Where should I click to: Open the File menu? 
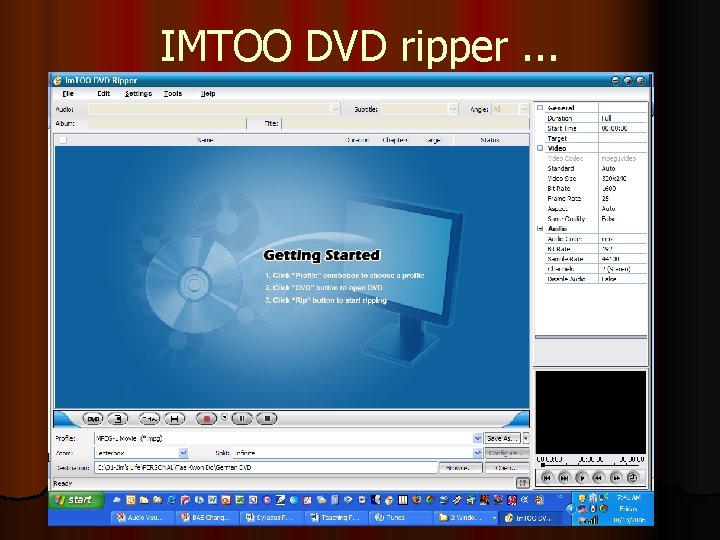(68, 94)
